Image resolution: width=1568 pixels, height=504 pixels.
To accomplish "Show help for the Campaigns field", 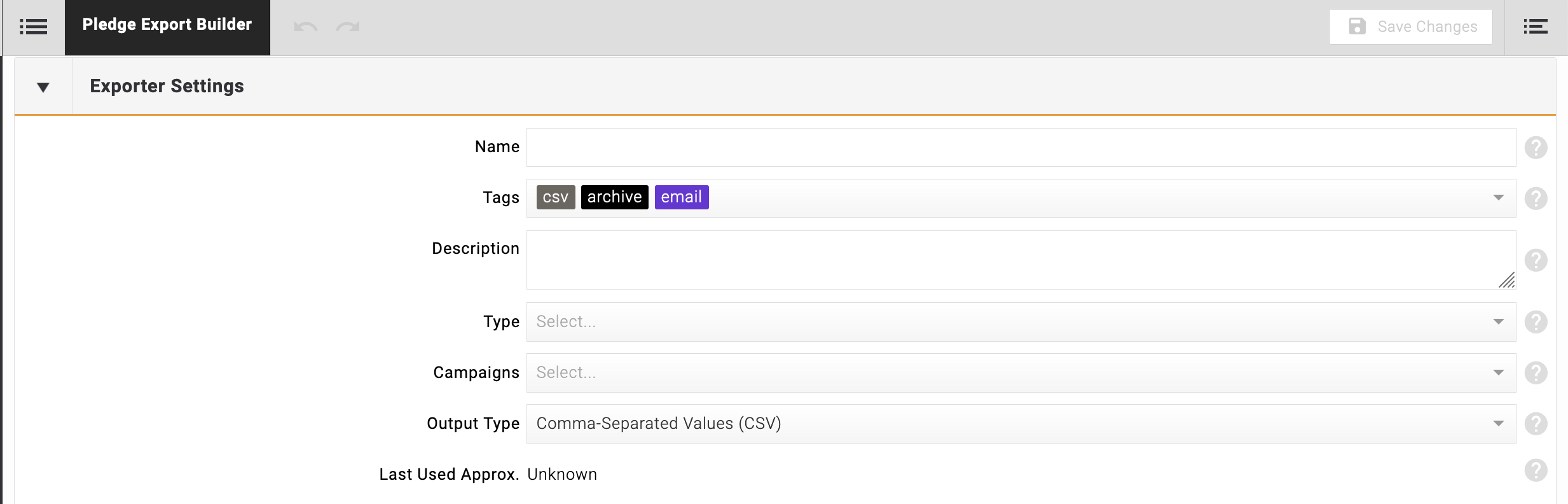I will pyautogui.click(x=1536, y=373).
